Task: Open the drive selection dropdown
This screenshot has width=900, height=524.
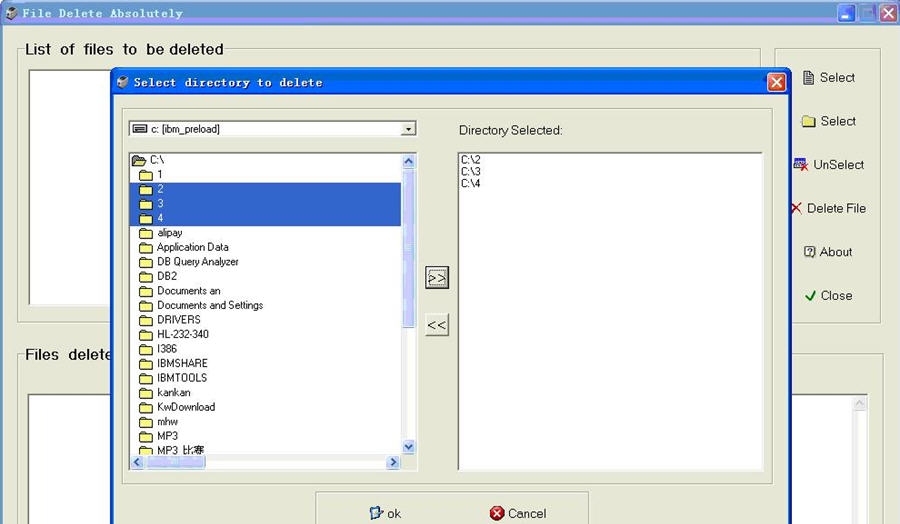Action: pos(407,129)
